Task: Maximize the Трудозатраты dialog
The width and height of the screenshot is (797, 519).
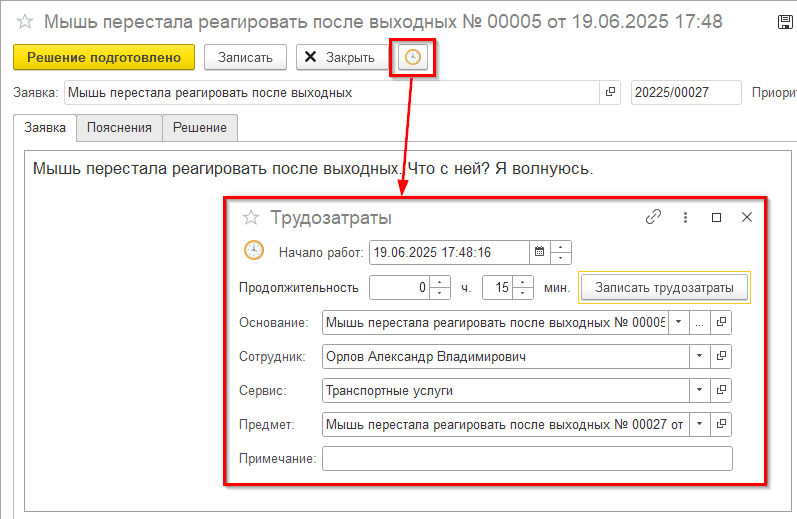Action: coord(716,217)
